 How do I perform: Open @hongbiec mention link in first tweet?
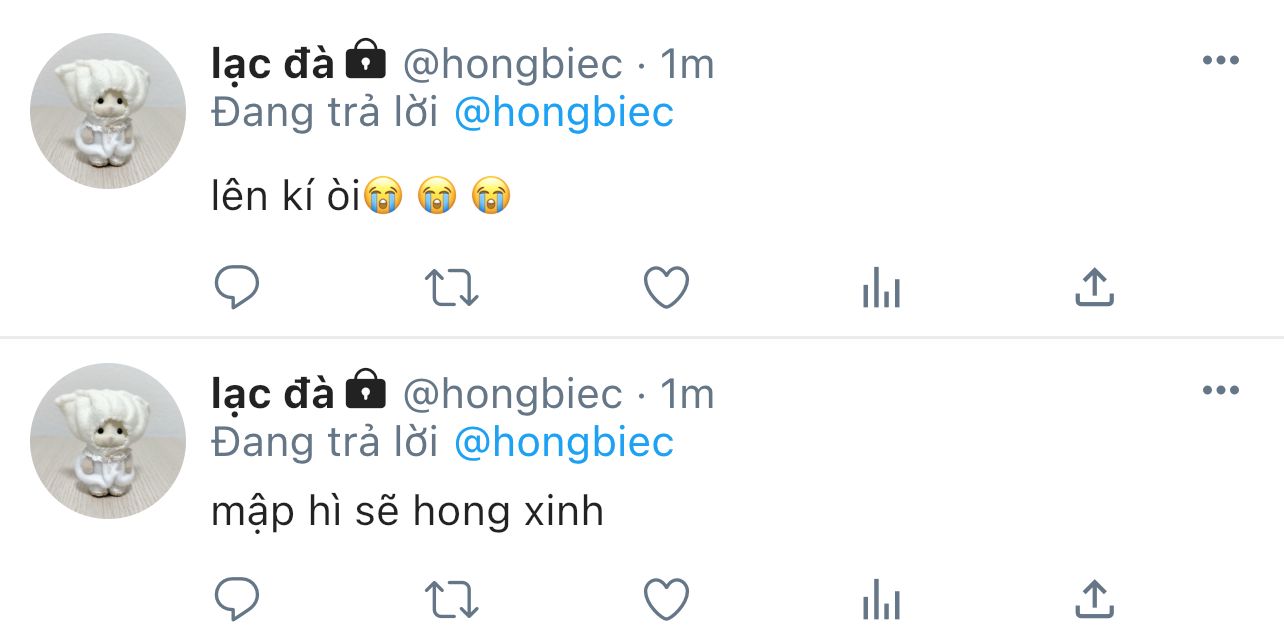(x=564, y=113)
